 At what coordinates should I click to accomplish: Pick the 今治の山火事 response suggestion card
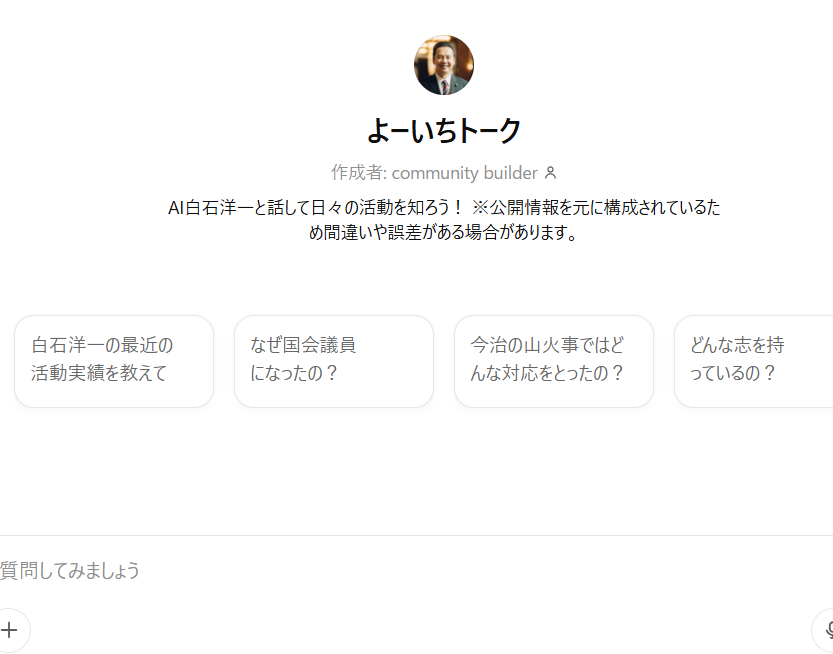pos(554,361)
